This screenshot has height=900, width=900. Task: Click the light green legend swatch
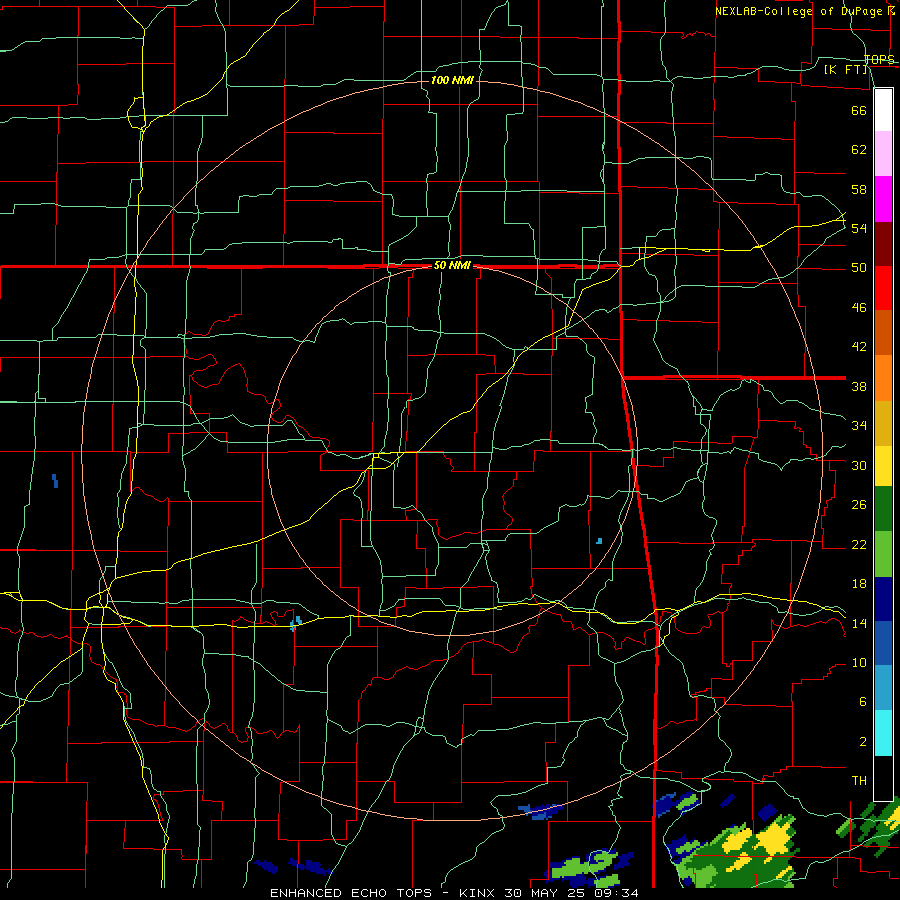883,554
